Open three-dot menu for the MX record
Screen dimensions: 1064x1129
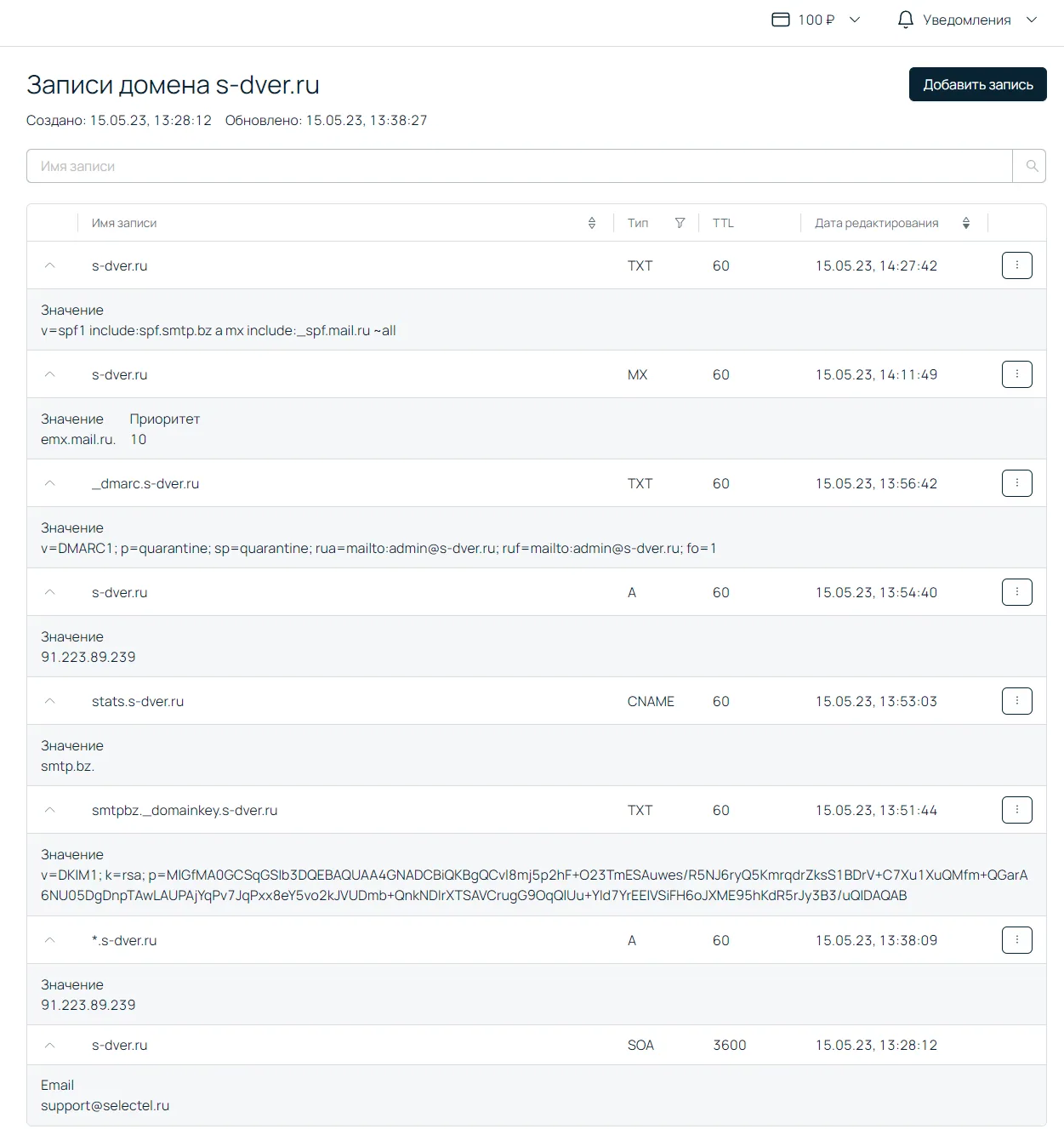[1017, 374]
